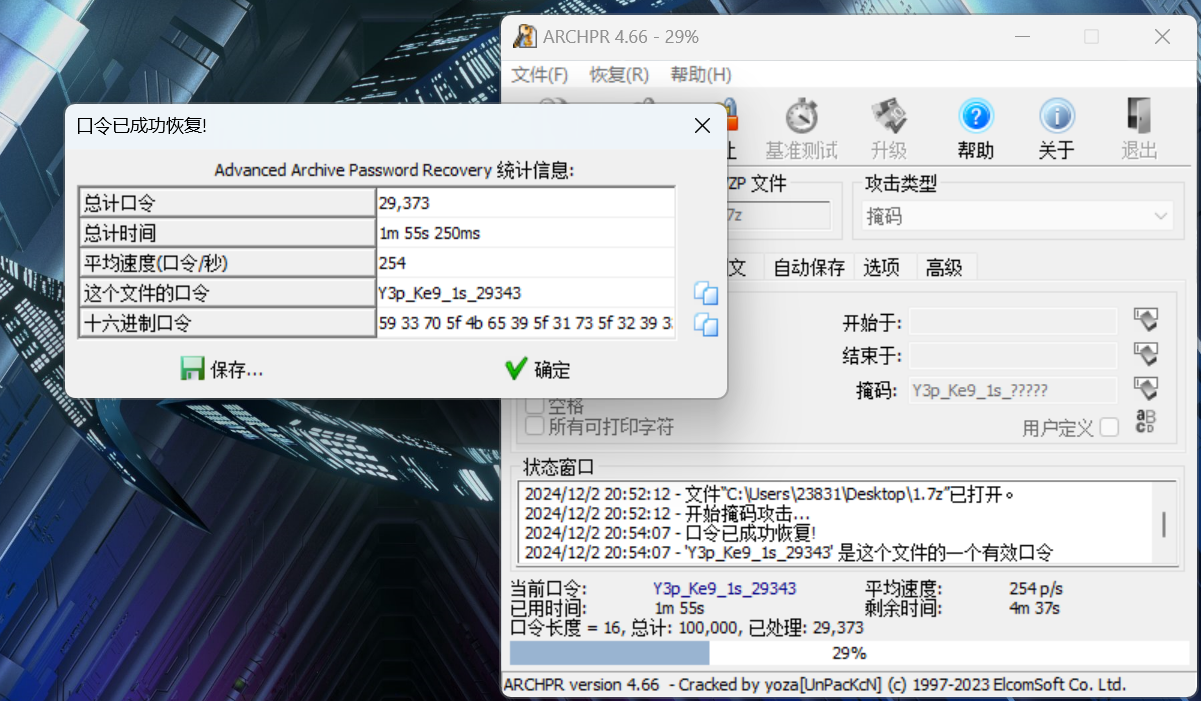Click the 总计时间 row label
Viewport: 1201px width, 701px height.
[227, 233]
